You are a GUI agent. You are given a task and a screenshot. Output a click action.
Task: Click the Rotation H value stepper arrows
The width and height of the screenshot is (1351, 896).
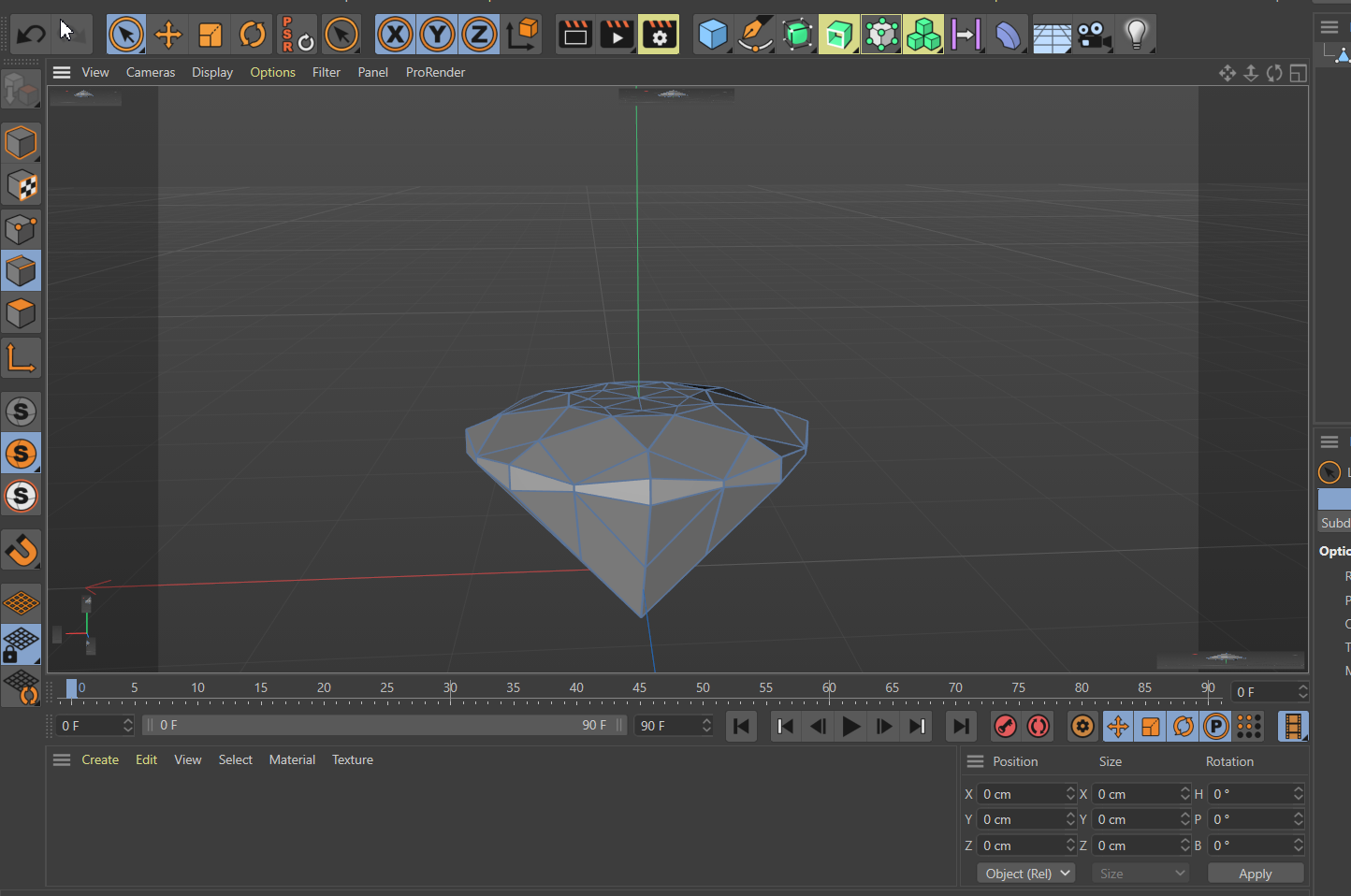[1298, 794]
